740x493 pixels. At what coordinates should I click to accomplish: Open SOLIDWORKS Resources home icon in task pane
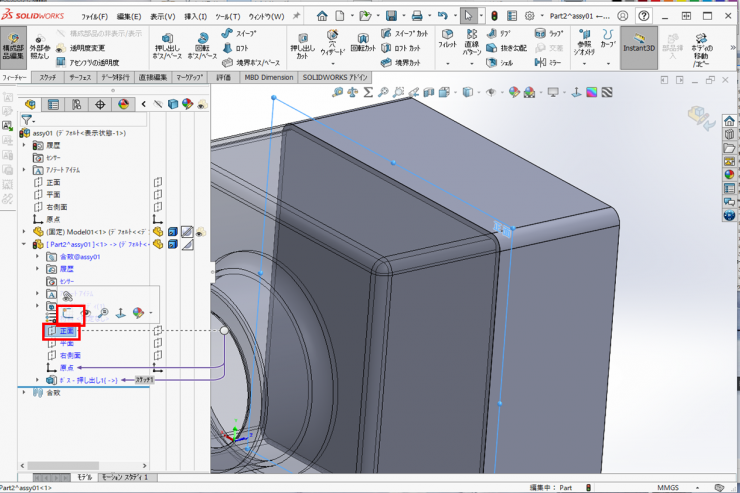click(x=729, y=121)
